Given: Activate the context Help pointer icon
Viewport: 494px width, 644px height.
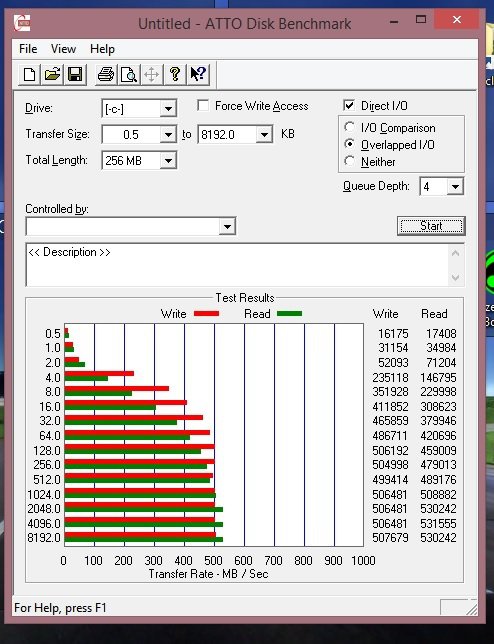Looking at the screenshot, I should coord(198,74).
